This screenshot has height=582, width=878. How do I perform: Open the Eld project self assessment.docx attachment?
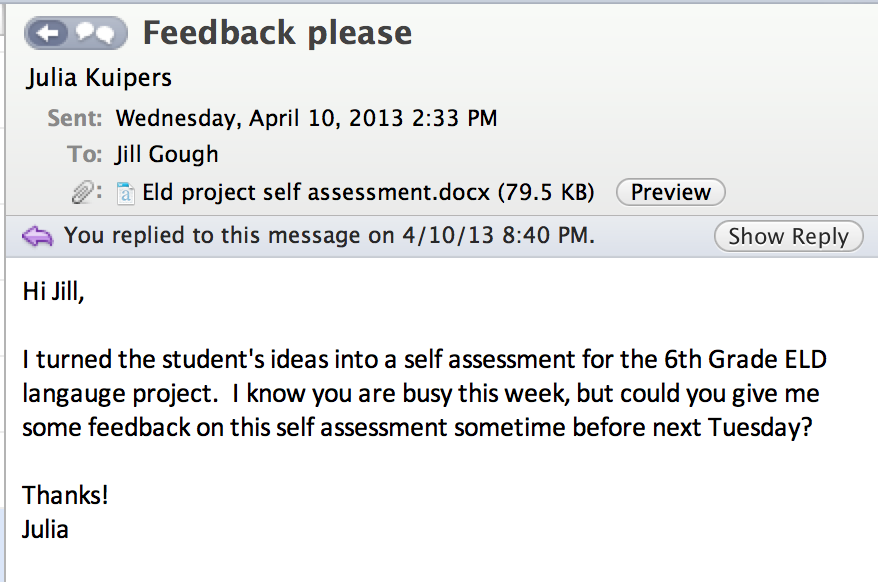[368, 192]
